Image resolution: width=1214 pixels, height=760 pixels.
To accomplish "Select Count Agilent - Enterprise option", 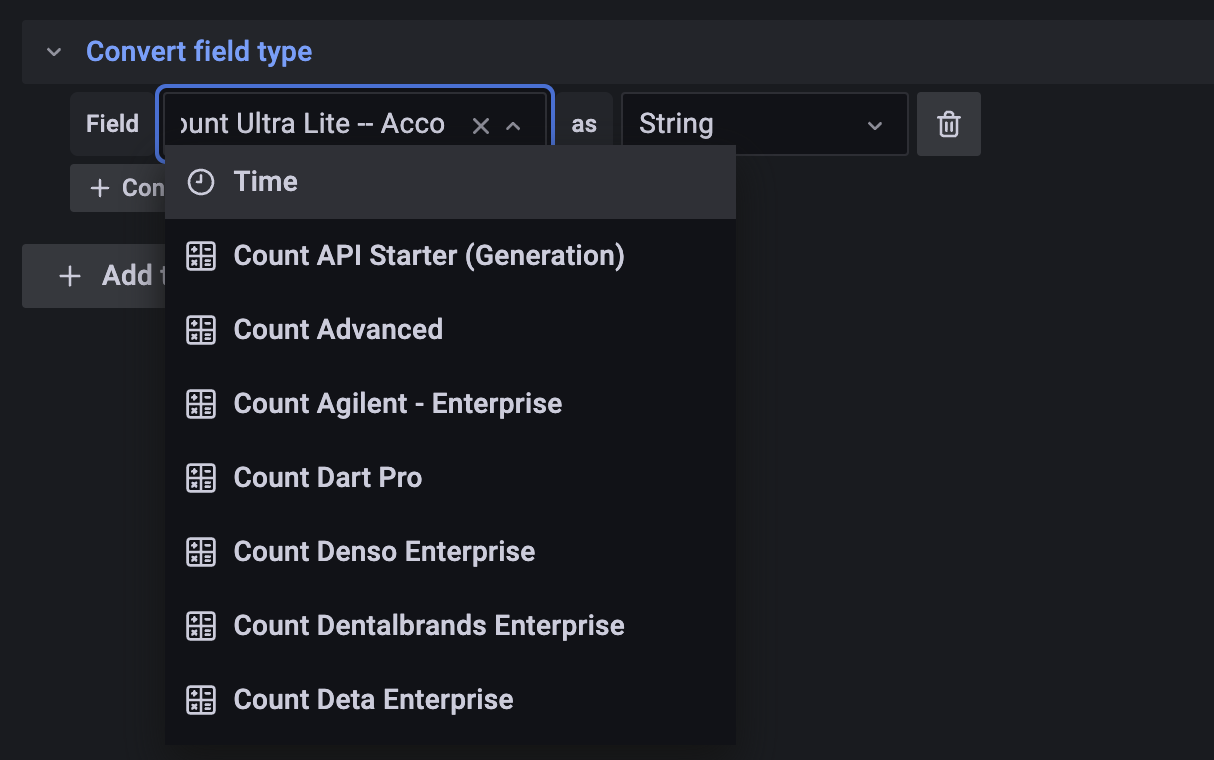I will pyautogui.click(x=450, y=404).
